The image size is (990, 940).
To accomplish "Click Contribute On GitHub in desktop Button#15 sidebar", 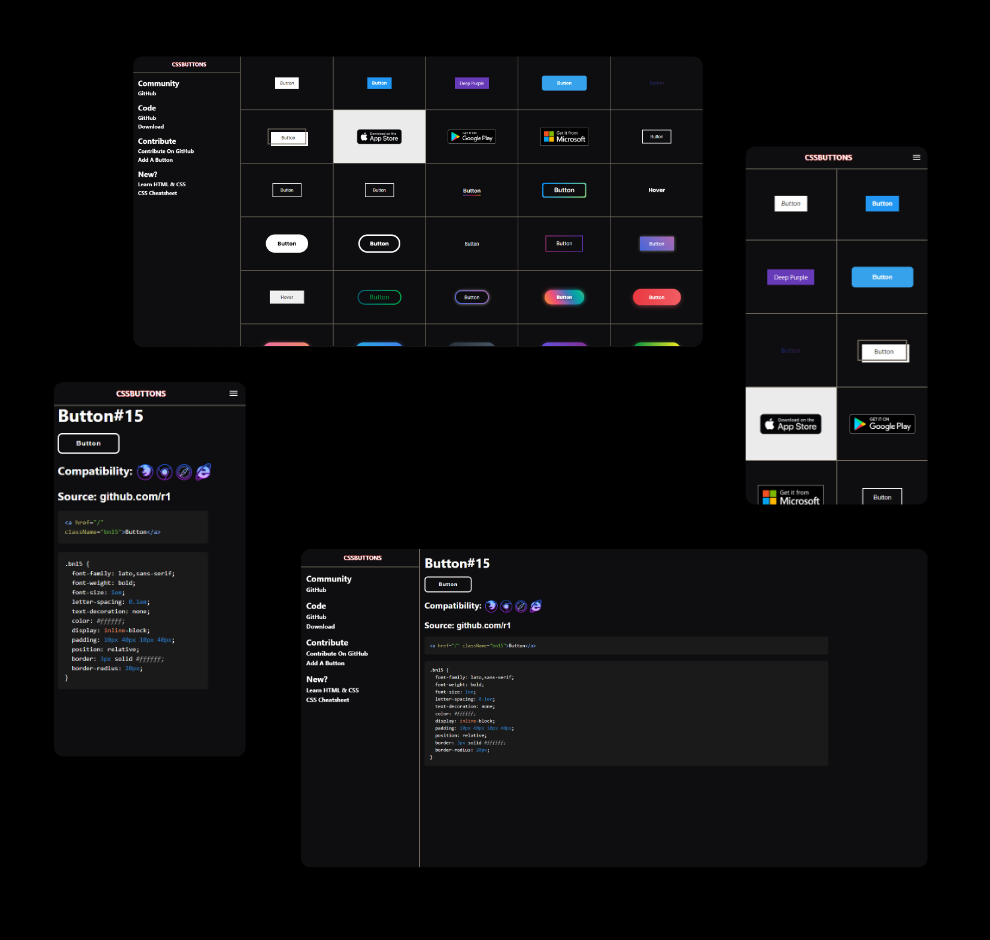I will [337, 653].
